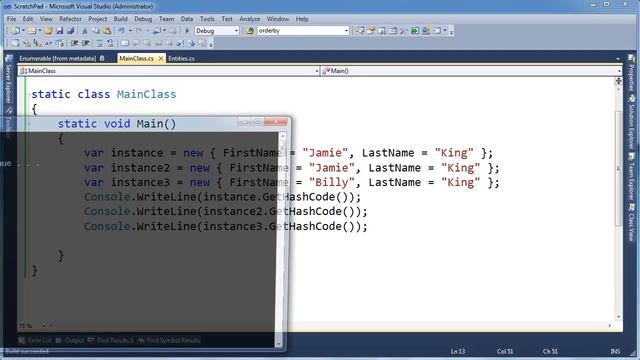Open the Tools menu
Image resolution: width=640 pixels, height=360 pixels.
tap(207, 19)
